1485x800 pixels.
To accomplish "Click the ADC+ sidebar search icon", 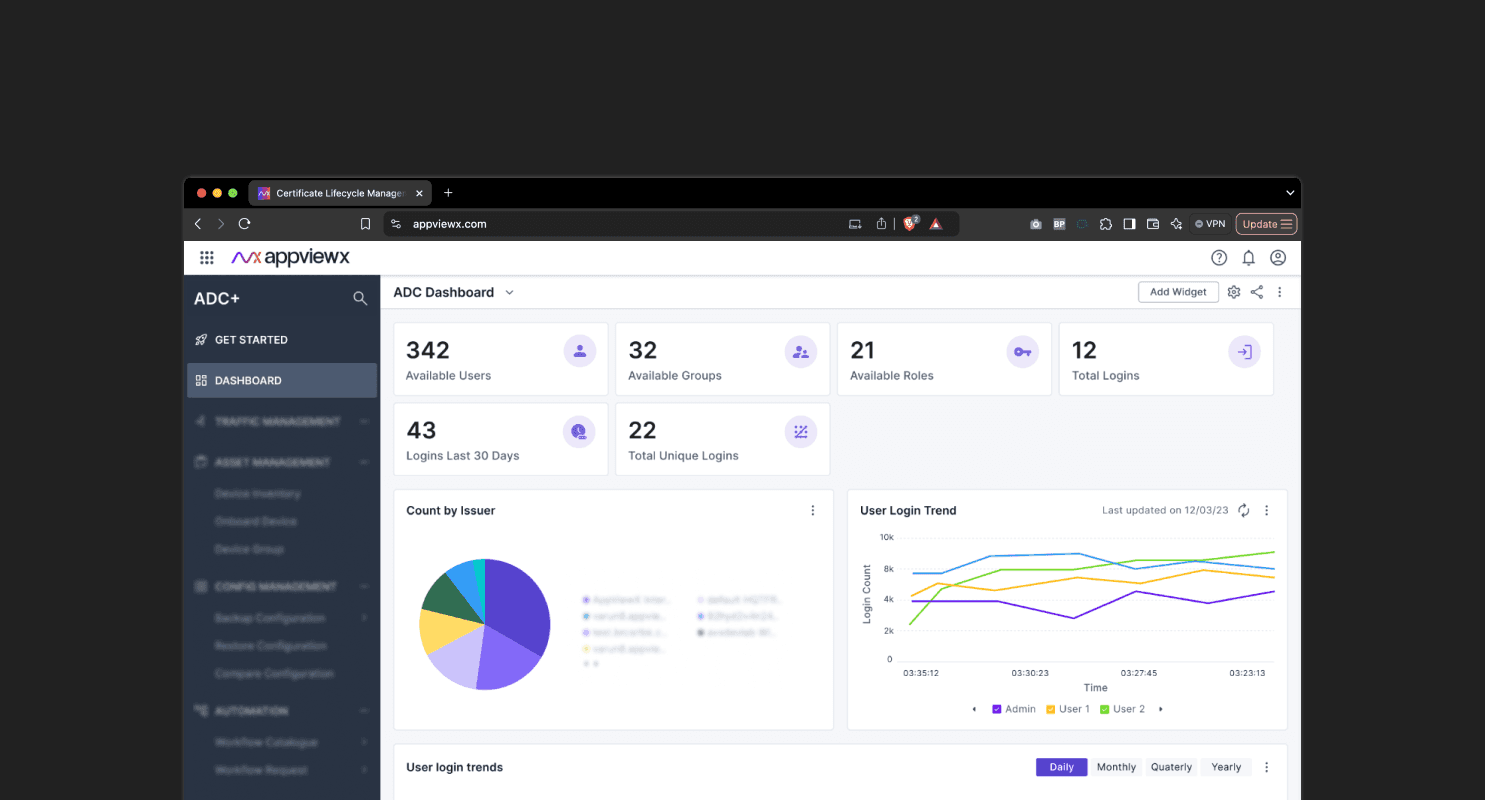I will [360, 298].
